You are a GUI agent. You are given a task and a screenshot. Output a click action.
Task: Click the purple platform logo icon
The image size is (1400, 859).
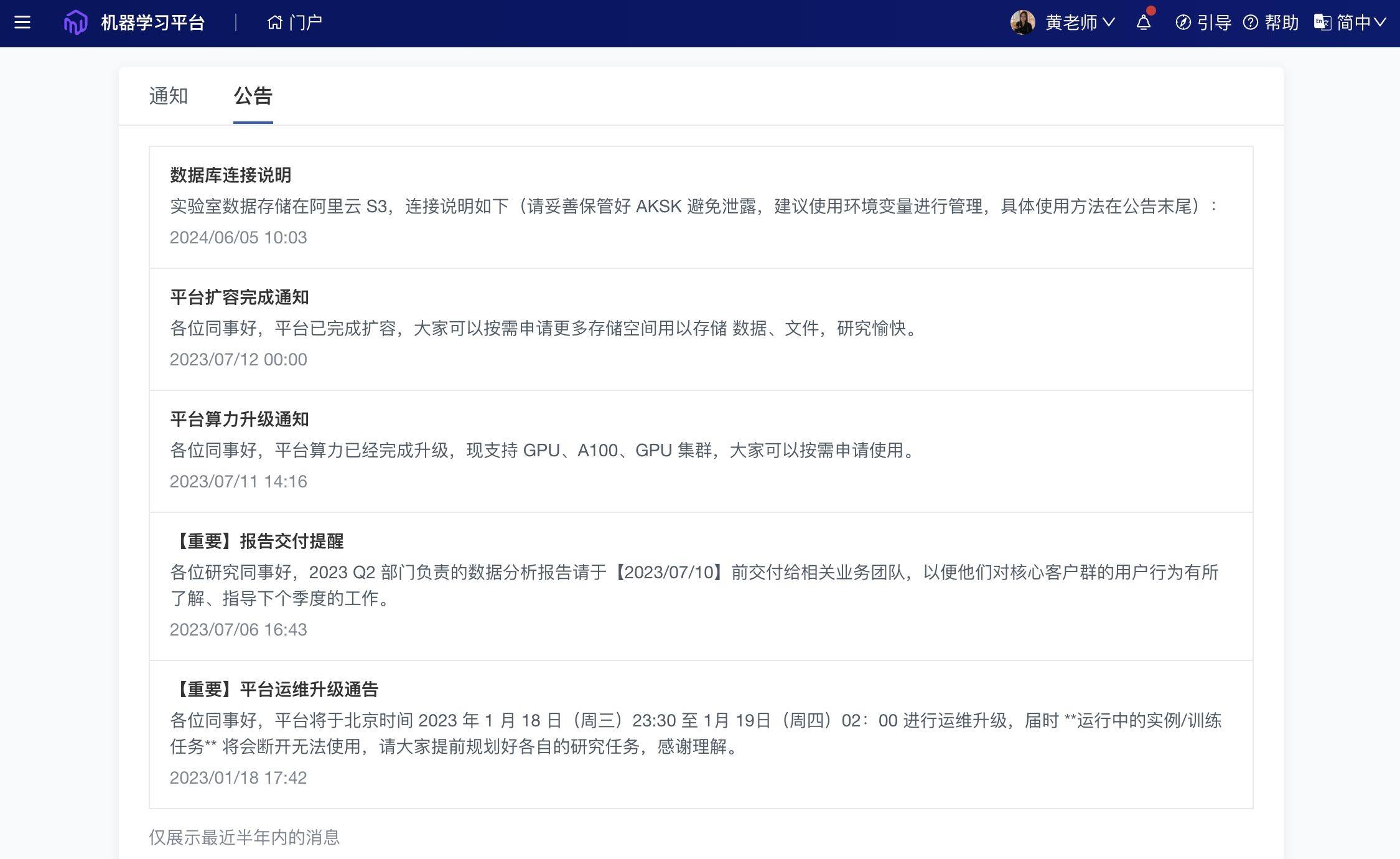coord(75,23)
